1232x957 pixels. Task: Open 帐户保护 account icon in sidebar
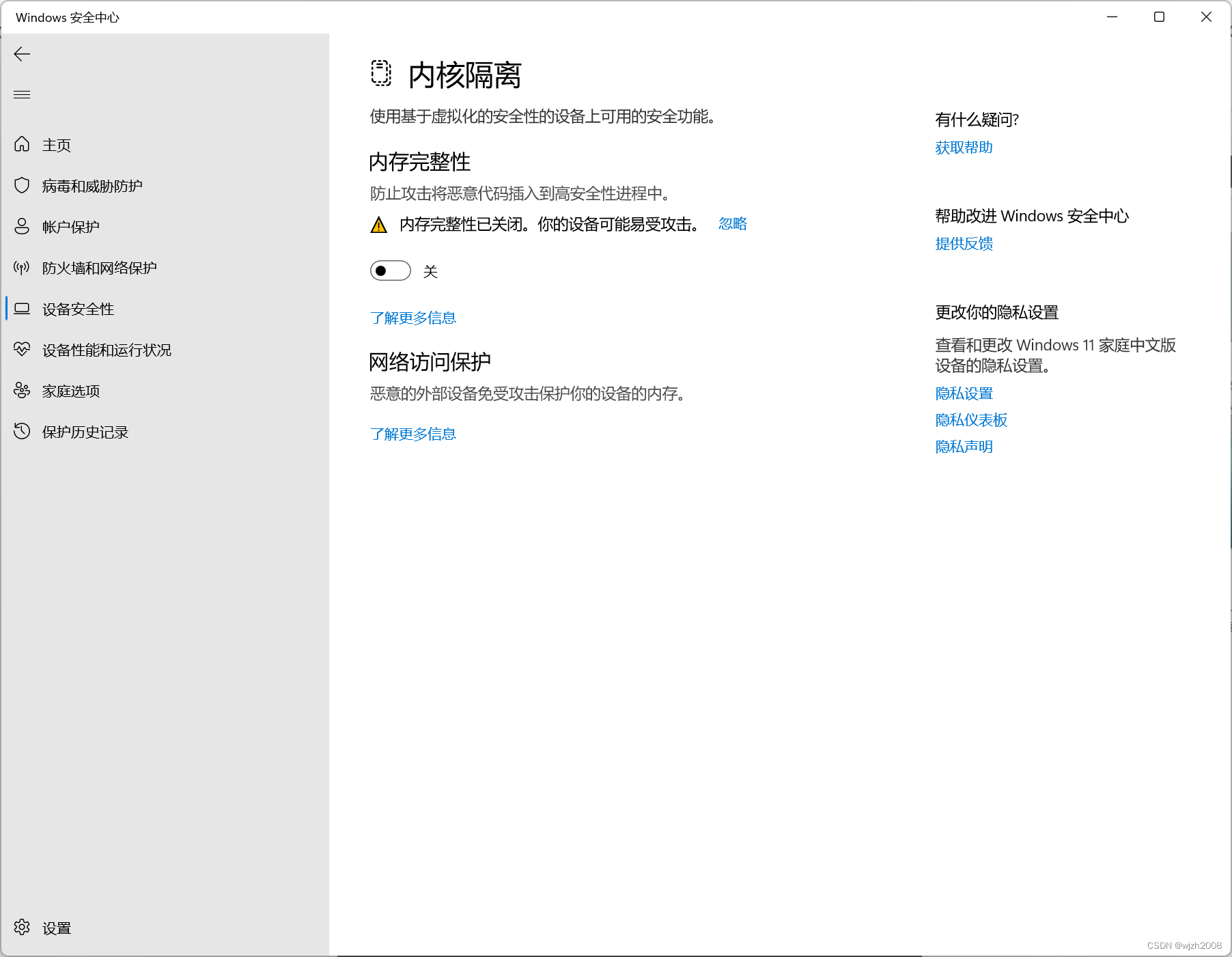21,226
